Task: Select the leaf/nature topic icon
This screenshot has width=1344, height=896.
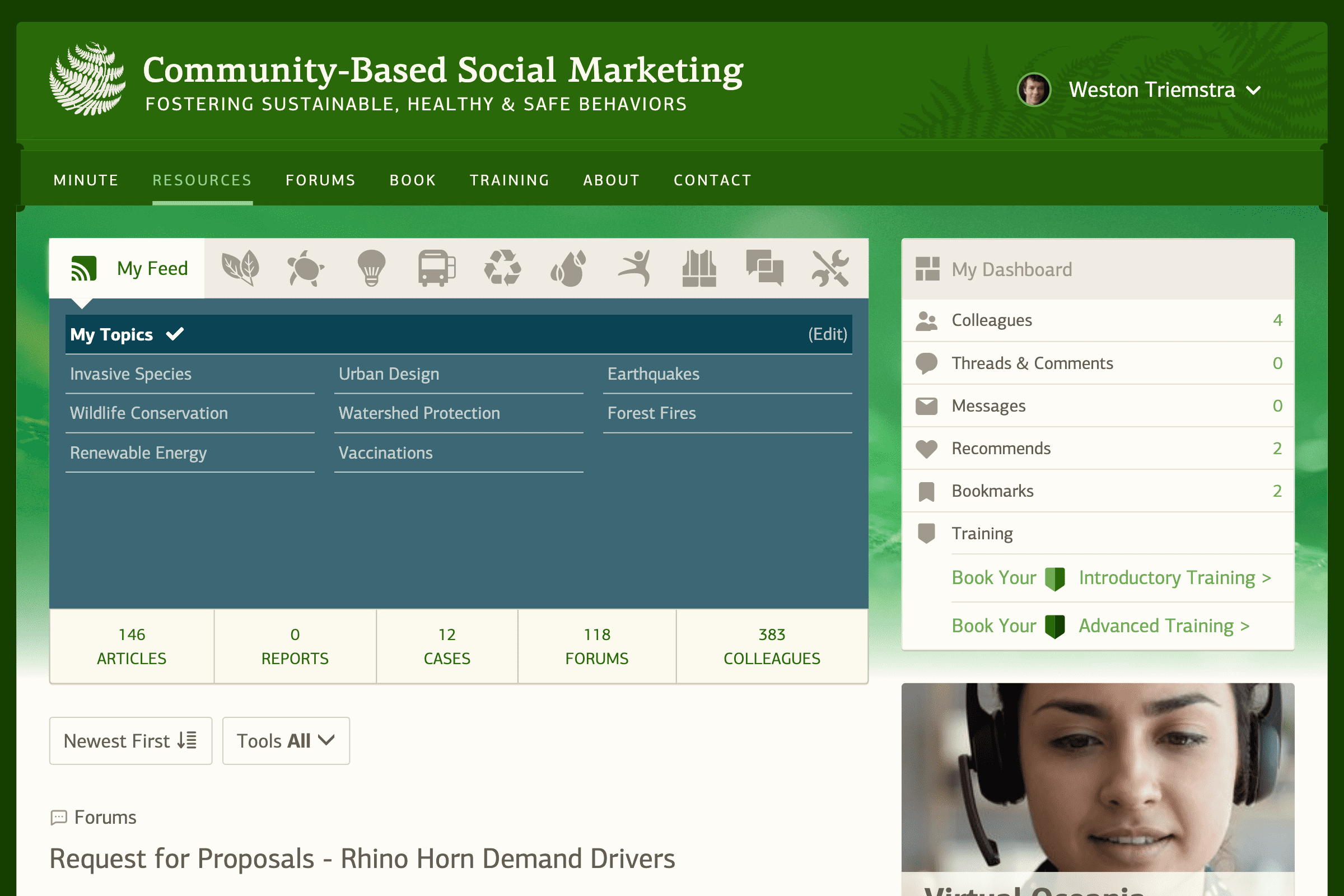Action: point(241,268)
